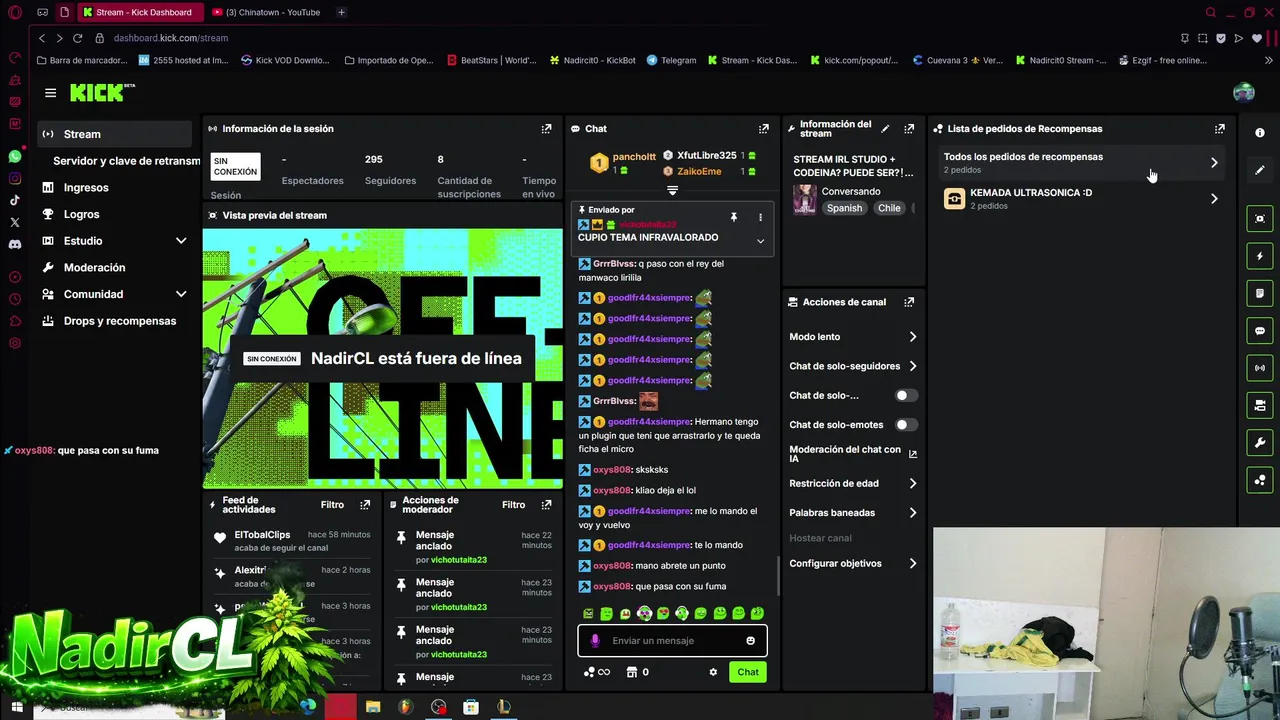Open Palabras baneadas settings
The width and height of the screenshot is (1280, 720).
[x=853, y=513]
